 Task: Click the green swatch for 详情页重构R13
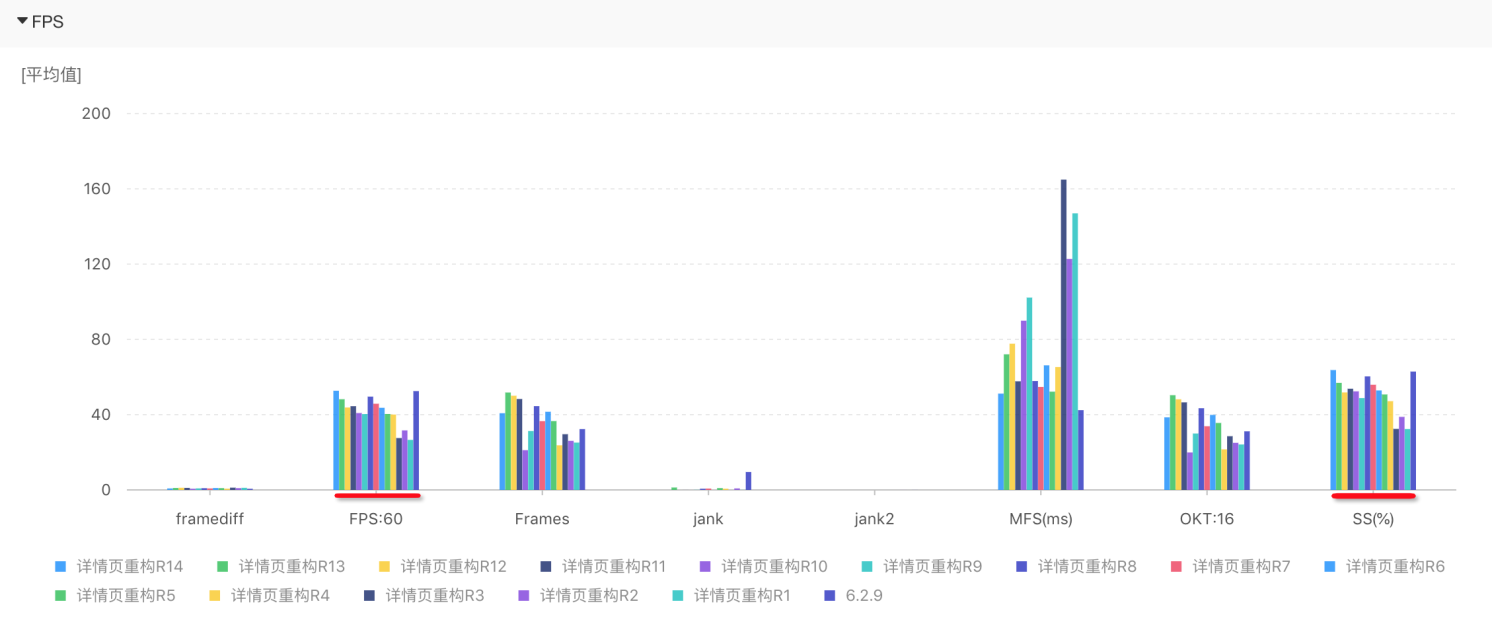(222, 567)
